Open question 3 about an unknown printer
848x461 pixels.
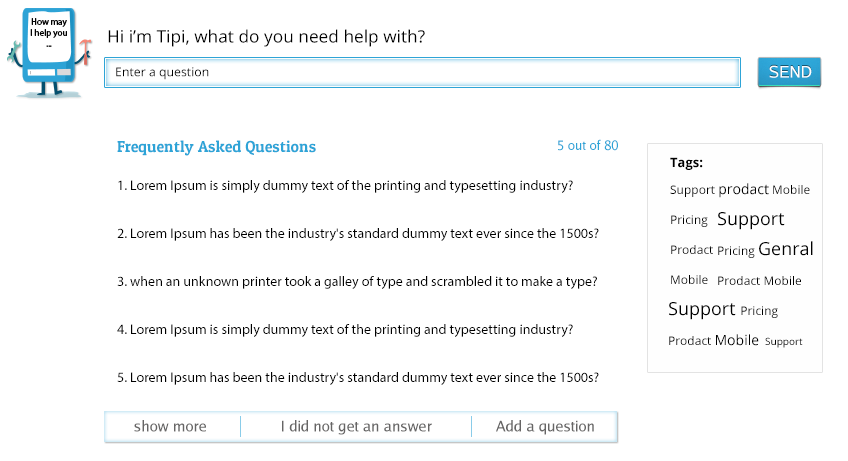357,282
